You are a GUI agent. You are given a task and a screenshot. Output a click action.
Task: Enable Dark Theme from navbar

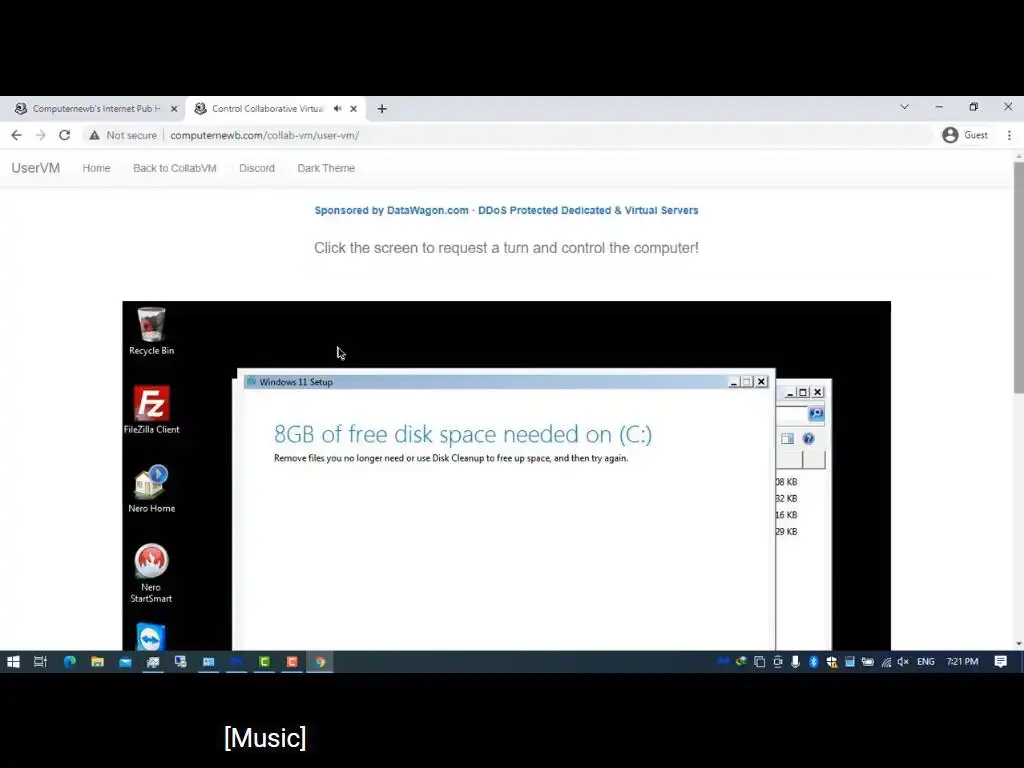coord(326,168)
